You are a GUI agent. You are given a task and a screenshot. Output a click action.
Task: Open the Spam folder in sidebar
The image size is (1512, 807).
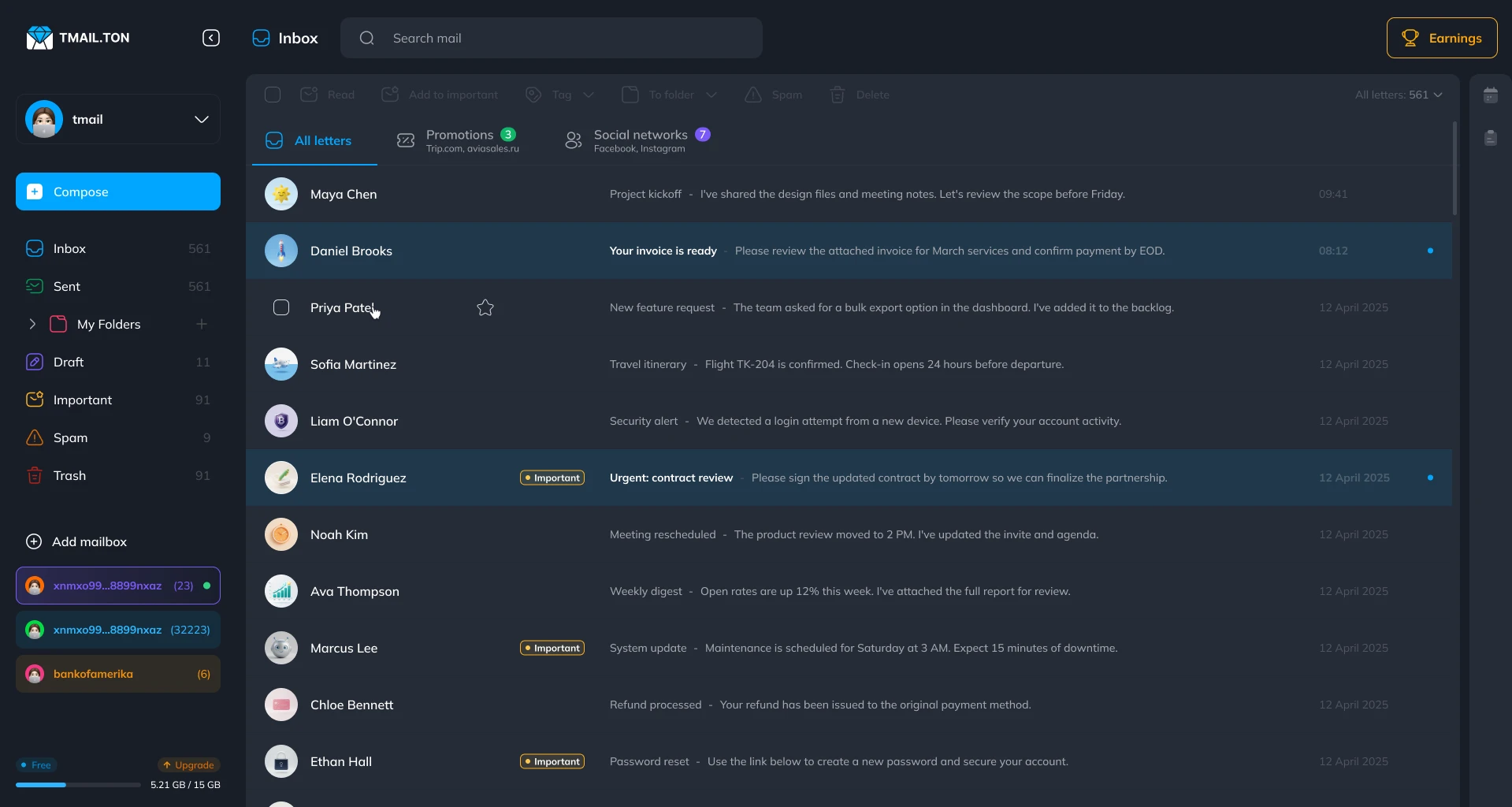pyautogui.click(x=118, y=437)
